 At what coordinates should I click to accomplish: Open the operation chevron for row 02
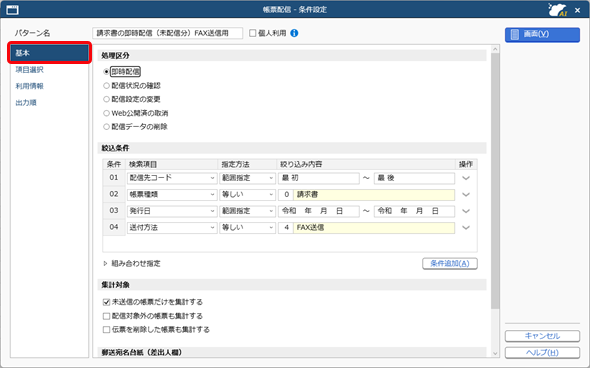(x=466, y=195)
